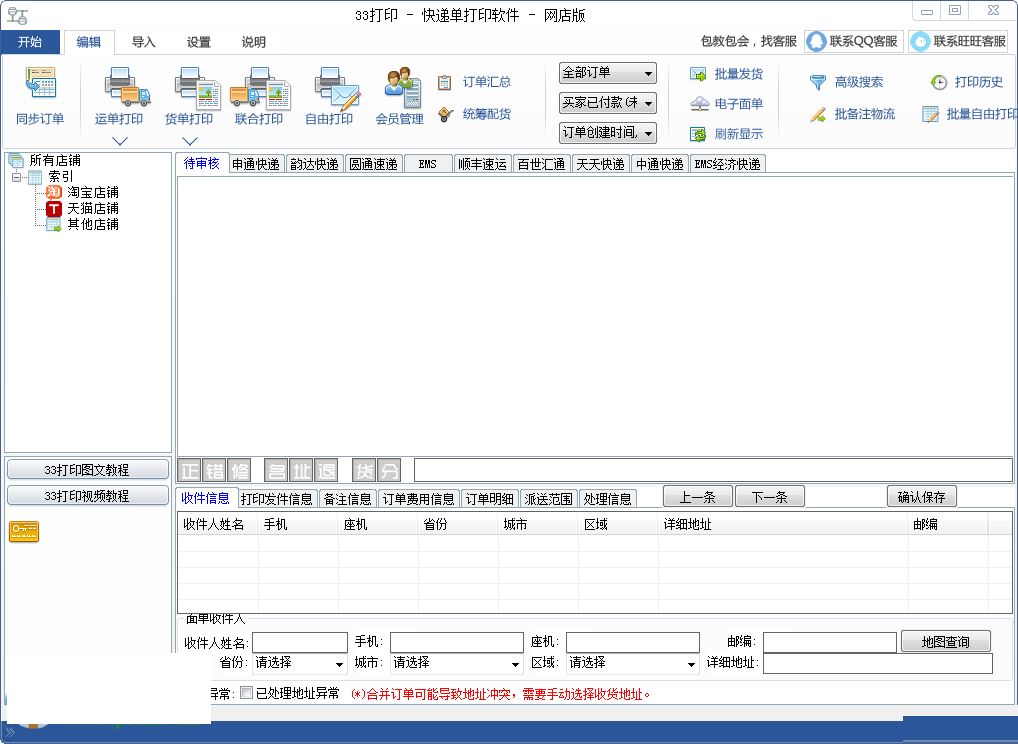This screenshot has height=744, width=1018.
Task: Select 天猫店铺 in the store tree
Action: 92,208
